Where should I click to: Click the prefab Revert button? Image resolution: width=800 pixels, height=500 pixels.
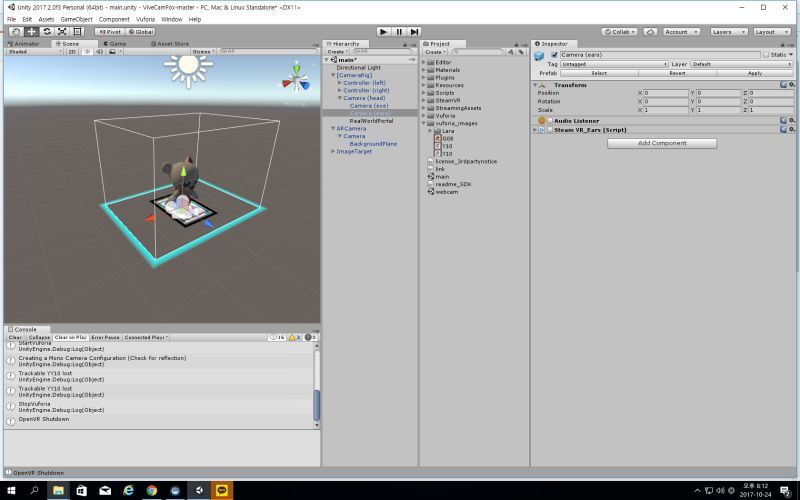tap(677, 73)
